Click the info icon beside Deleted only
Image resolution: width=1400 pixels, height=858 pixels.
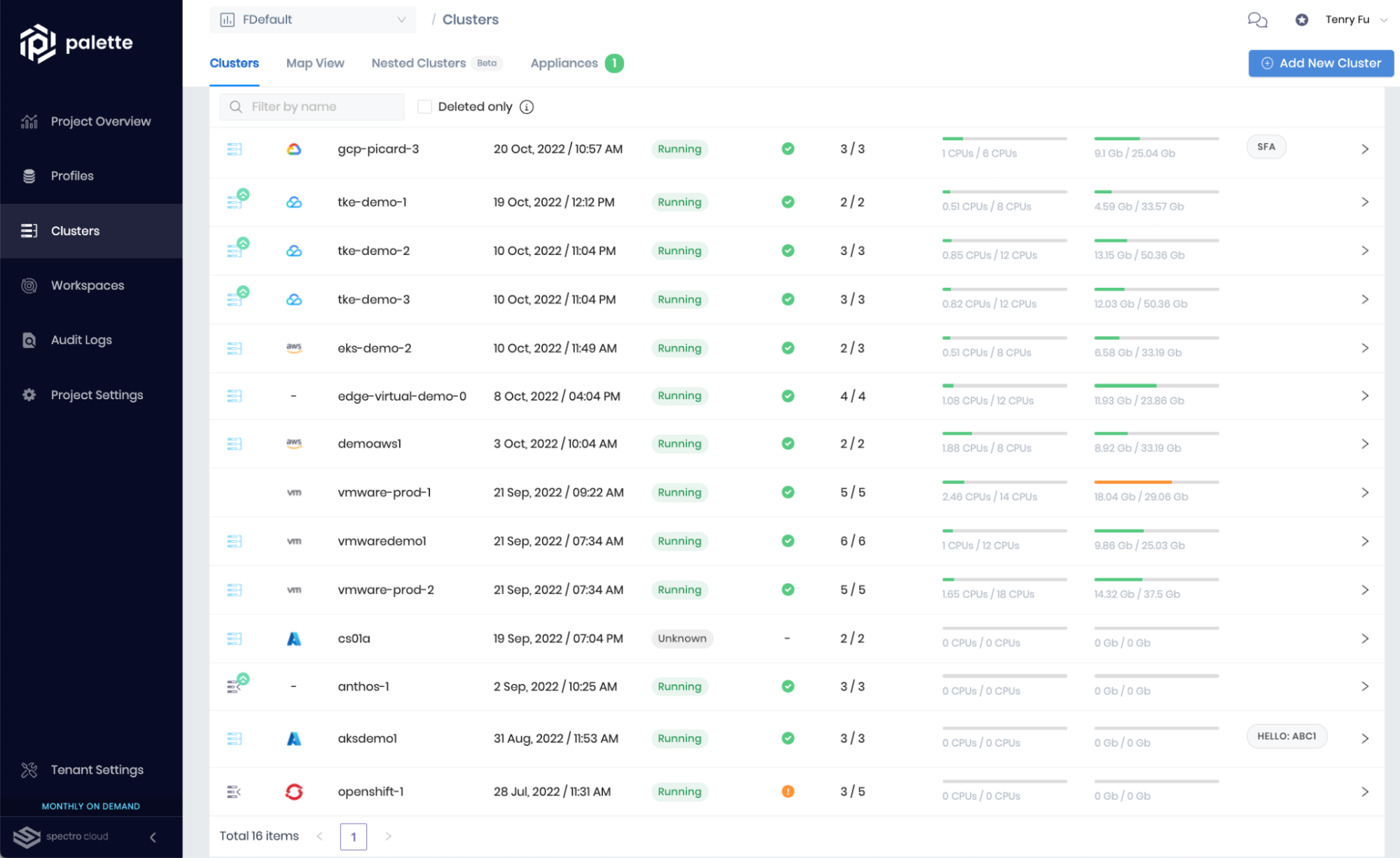527,107
